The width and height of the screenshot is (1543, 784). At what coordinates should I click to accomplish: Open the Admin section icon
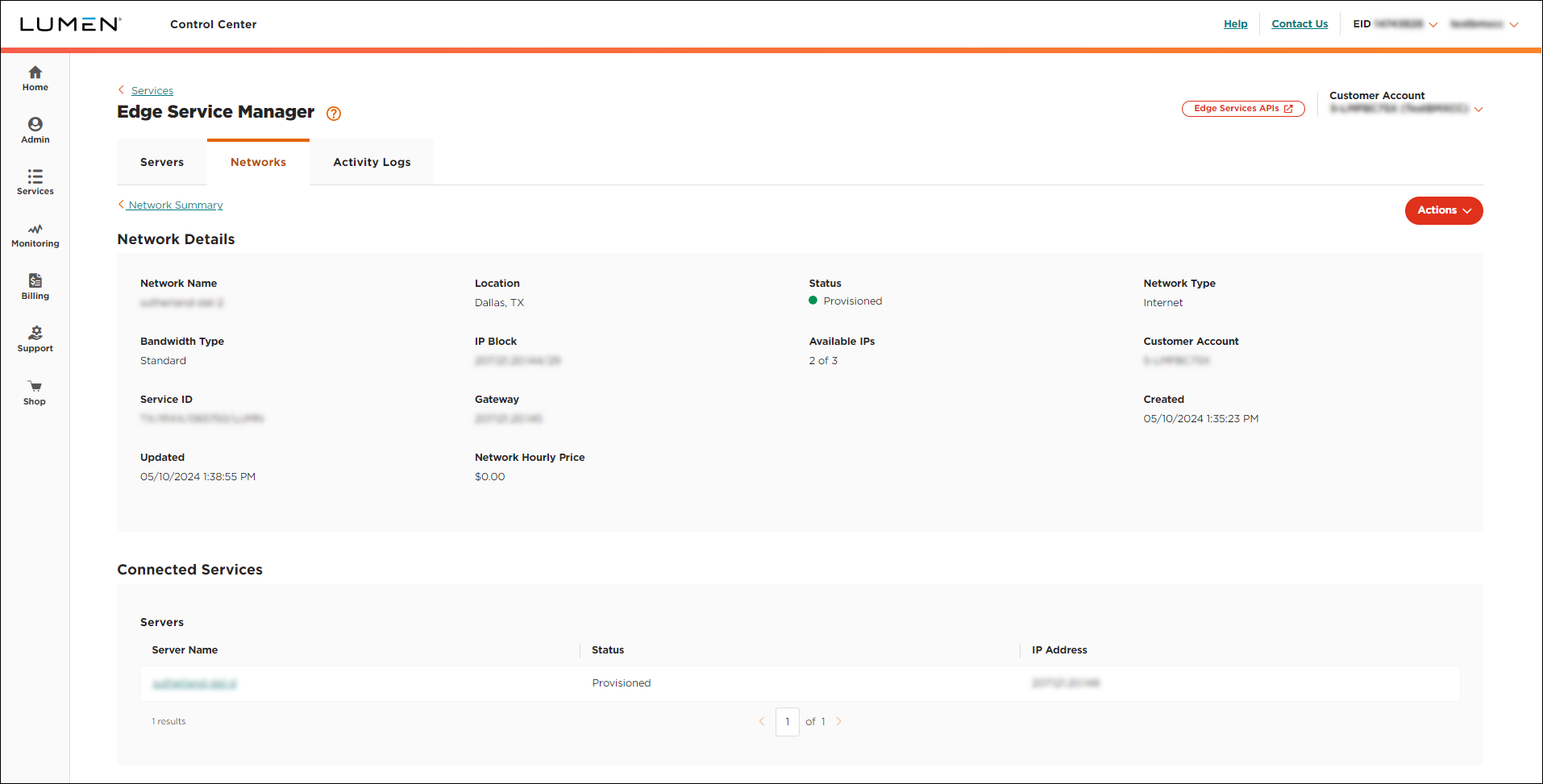[35, 124]
